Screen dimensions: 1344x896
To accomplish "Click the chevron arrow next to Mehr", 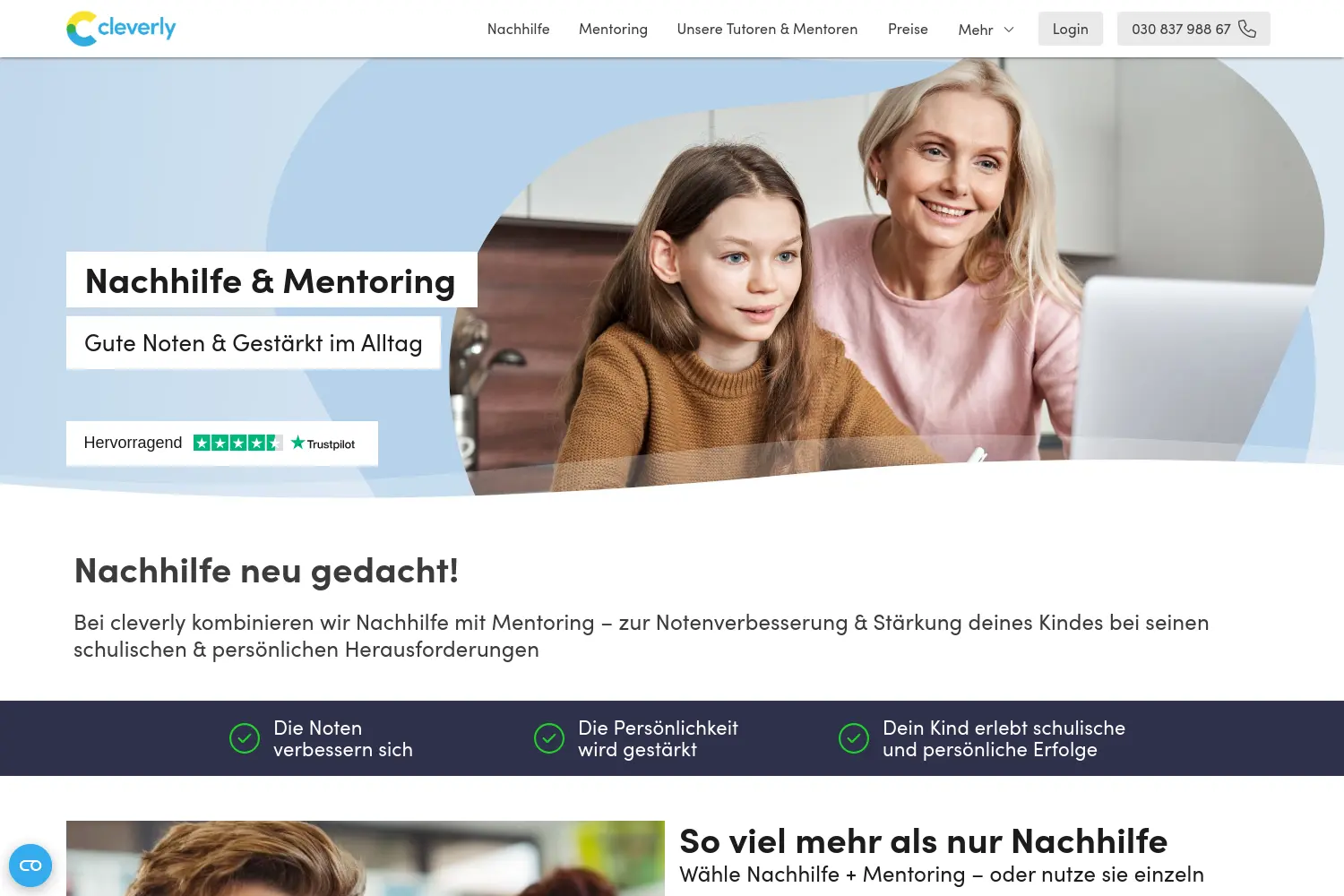I will point(1009,30).
